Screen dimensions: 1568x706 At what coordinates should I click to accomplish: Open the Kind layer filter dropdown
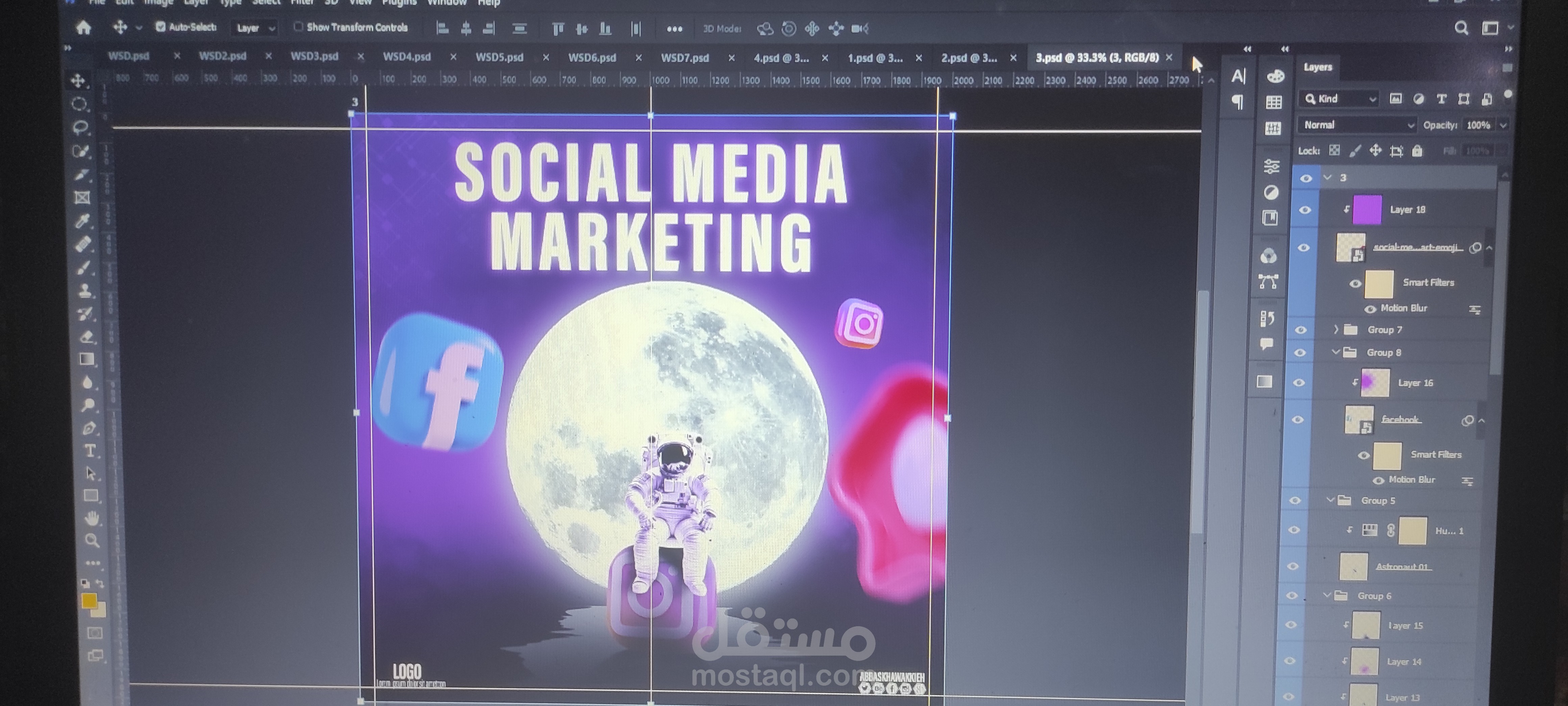(x=1339, y=99)
